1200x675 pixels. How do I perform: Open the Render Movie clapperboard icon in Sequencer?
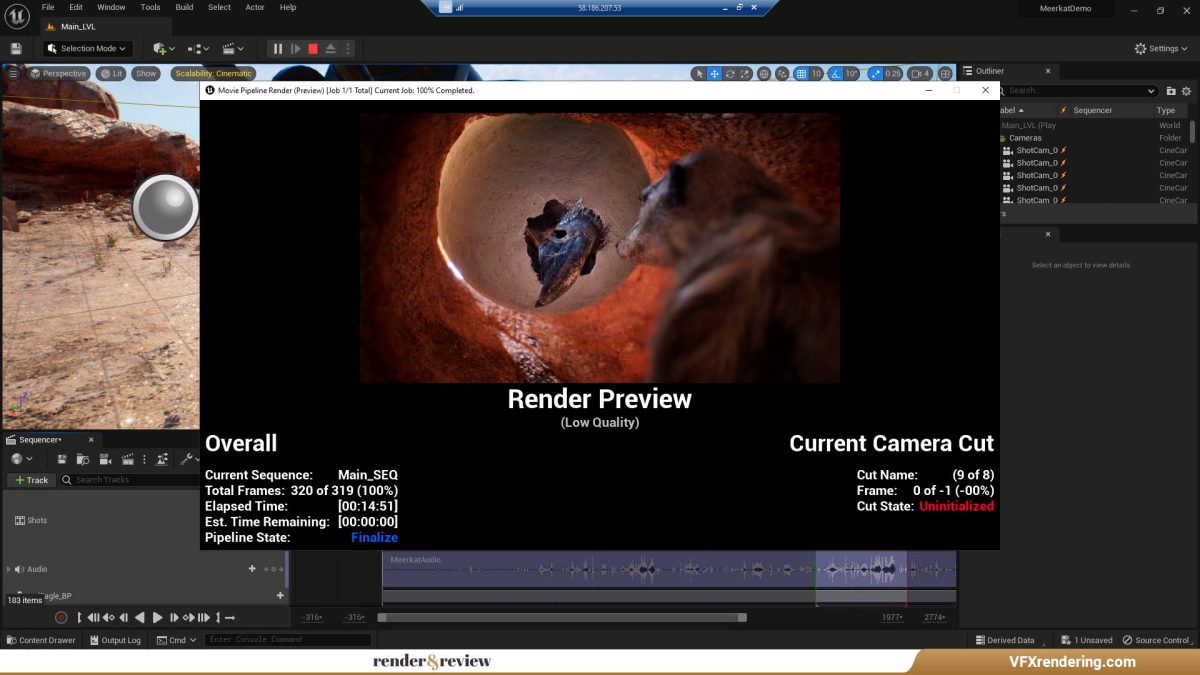[128, 460]
